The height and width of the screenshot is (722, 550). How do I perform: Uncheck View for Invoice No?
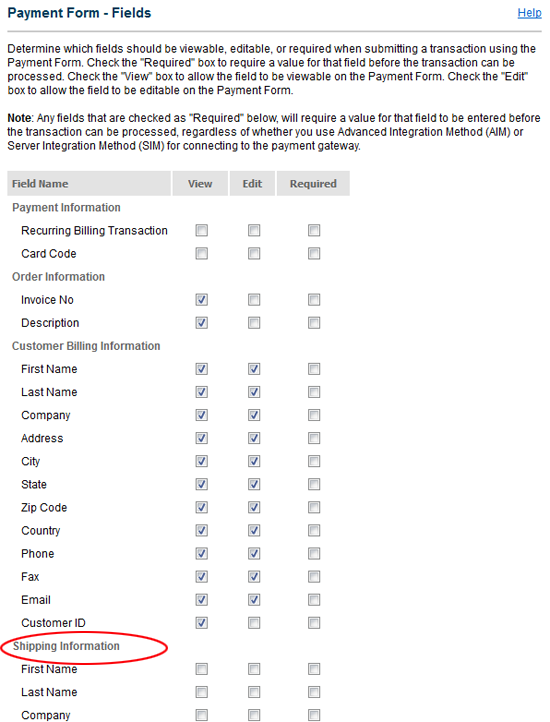click(x=202, y=300)
